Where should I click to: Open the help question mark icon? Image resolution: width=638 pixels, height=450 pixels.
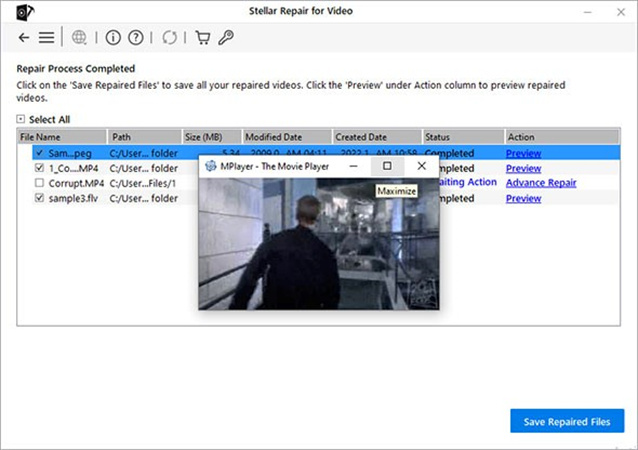point(135,38)
